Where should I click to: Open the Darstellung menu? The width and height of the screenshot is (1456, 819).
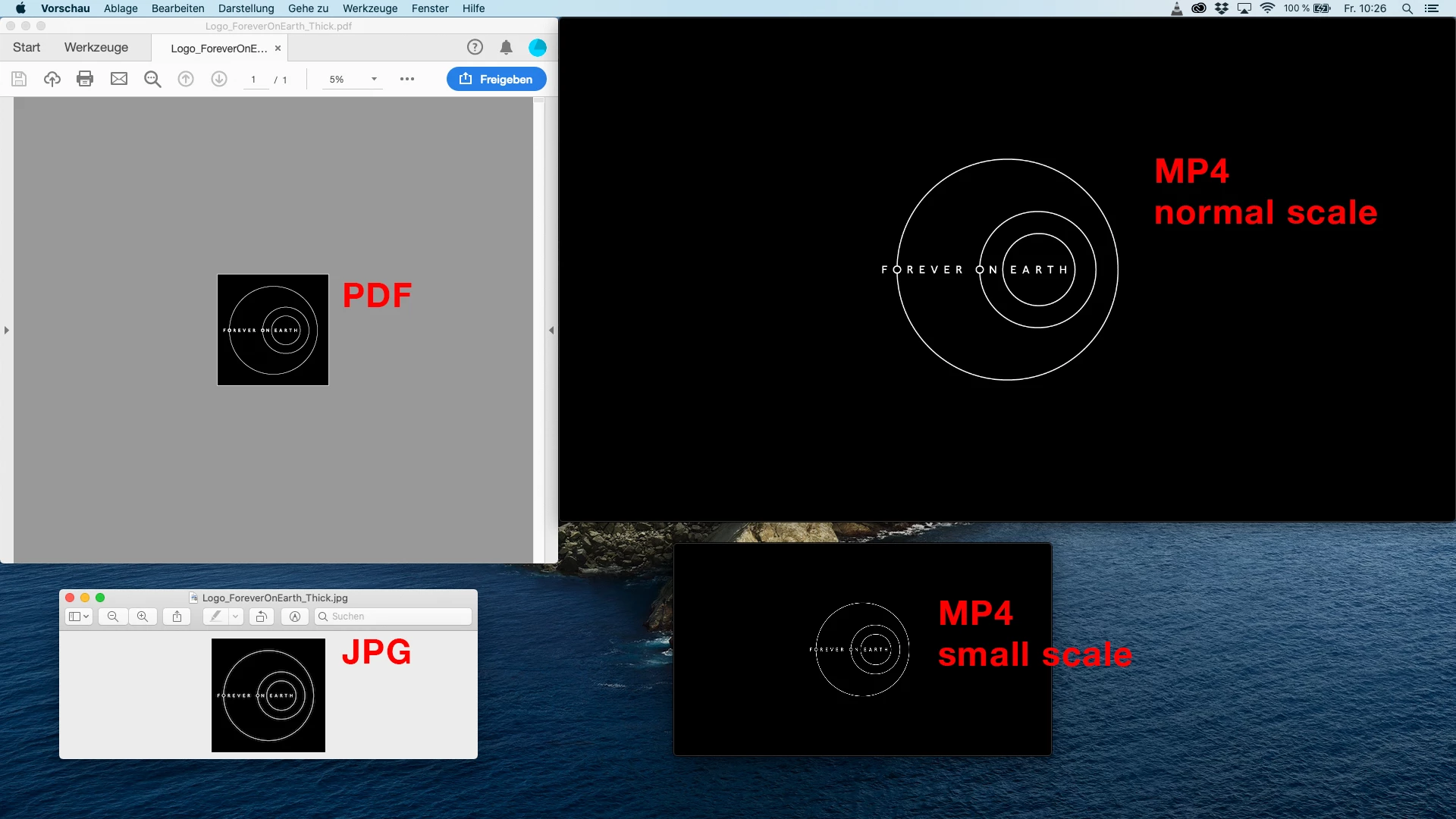(x=246, y=8)
